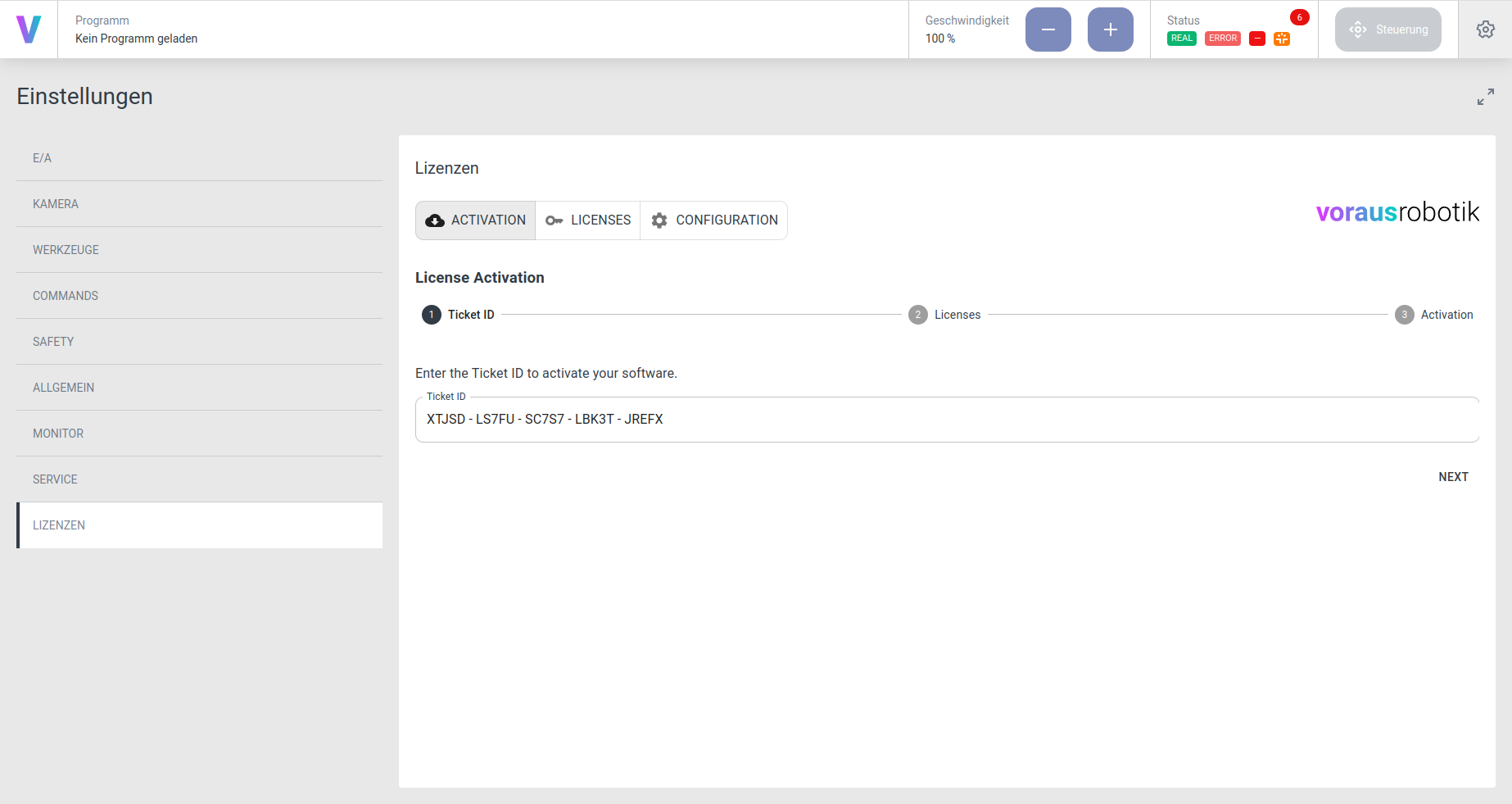Click the voraus V logo icon
Screen dimensions: 1512x804
click(29, 30)
